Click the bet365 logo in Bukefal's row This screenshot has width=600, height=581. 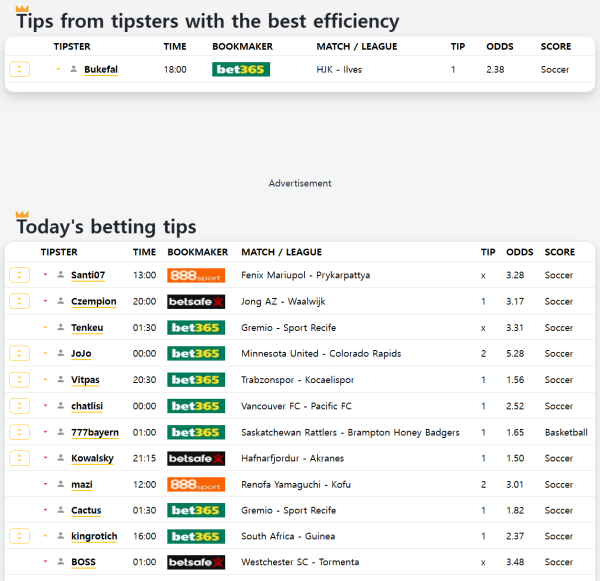tap(241, 70)
